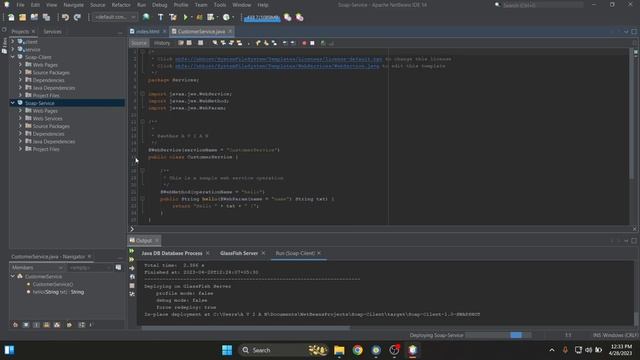This screenshot has width=640, height=360.
Task: Toggle the Show Non-Public Members navigator filter
Action: pos(47,325)
